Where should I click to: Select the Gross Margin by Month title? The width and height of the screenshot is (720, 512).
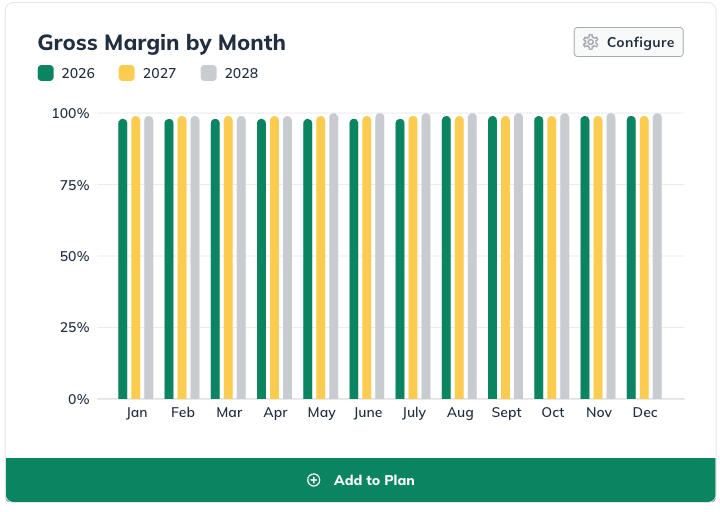coord(162,43)
